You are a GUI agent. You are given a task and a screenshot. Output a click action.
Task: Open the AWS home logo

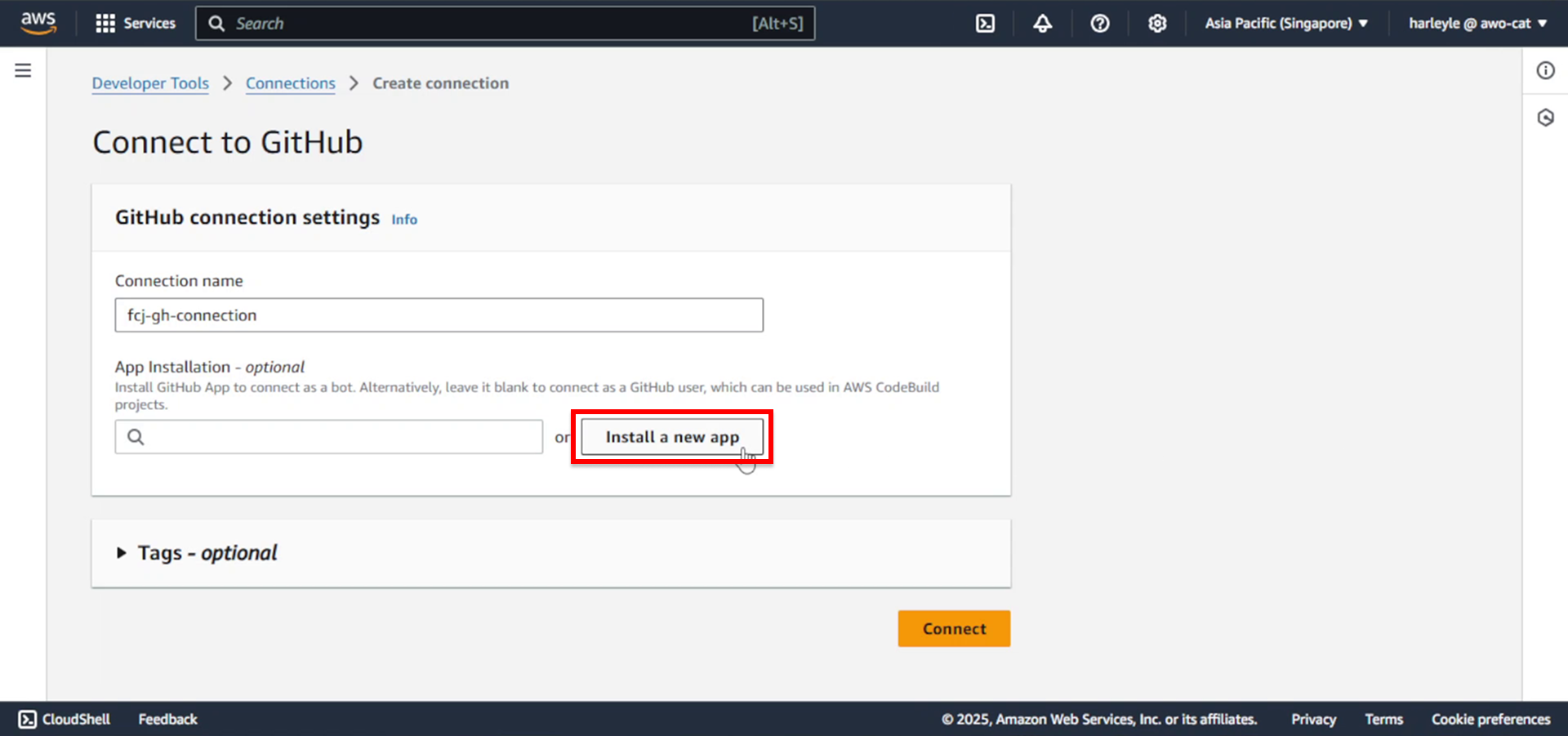click(38, 23)
